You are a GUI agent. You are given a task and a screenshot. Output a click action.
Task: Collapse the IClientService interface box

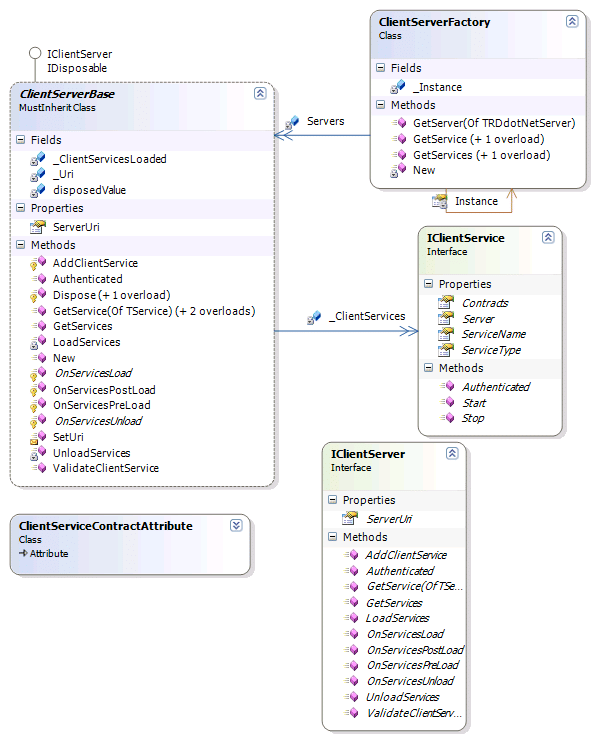pyautogui.click(x=547, y=237)
